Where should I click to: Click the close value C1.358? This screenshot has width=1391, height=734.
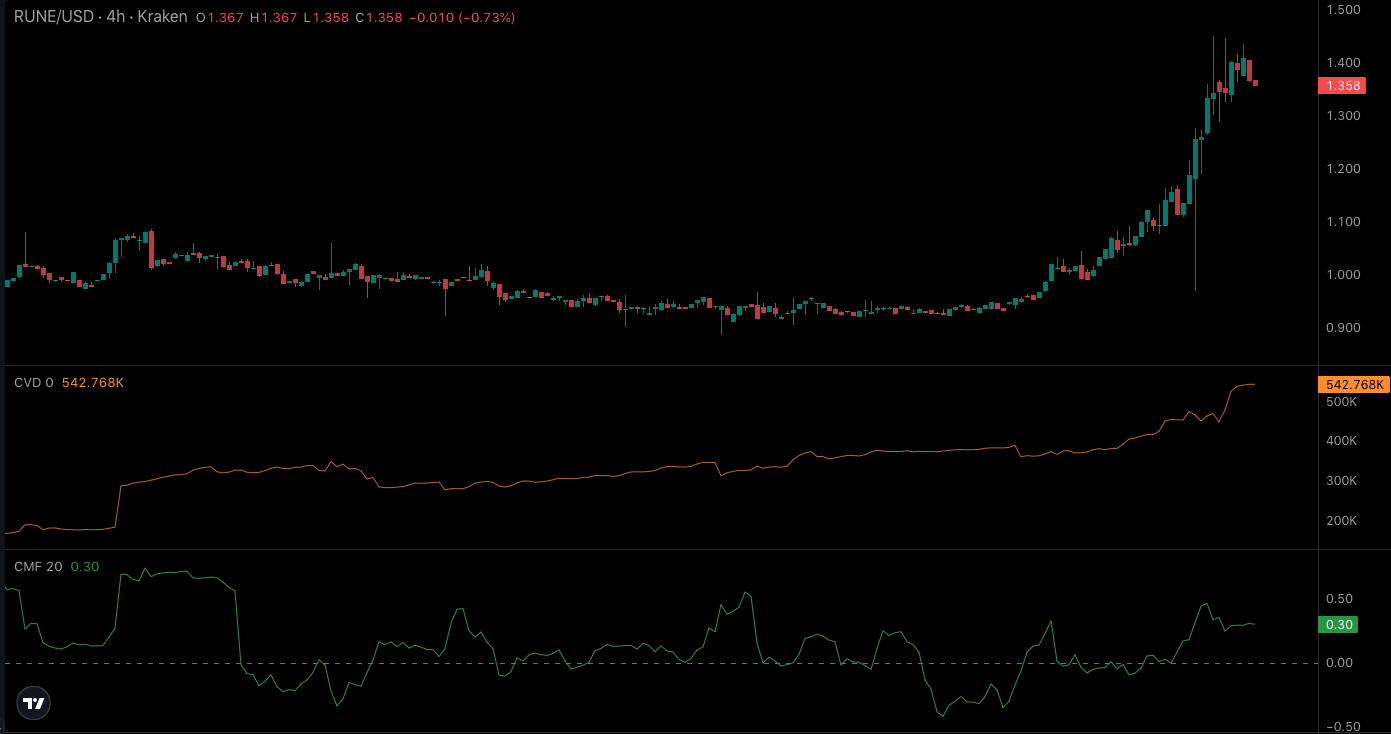point(378,18)
